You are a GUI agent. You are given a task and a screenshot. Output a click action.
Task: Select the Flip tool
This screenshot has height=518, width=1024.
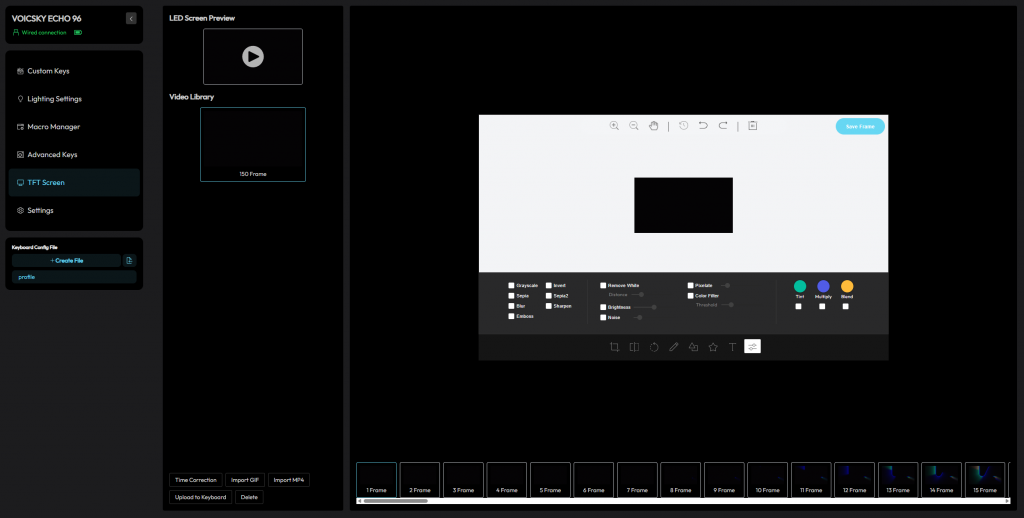(634, 347)
